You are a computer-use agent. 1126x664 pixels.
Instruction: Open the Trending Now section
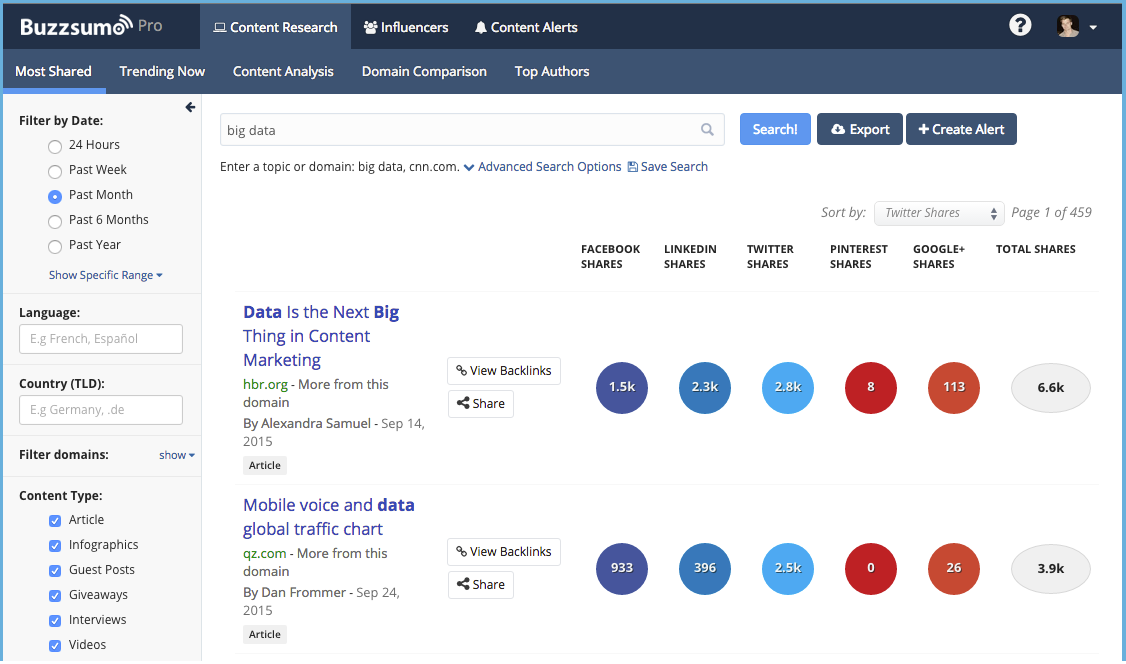tap(161, 71)
